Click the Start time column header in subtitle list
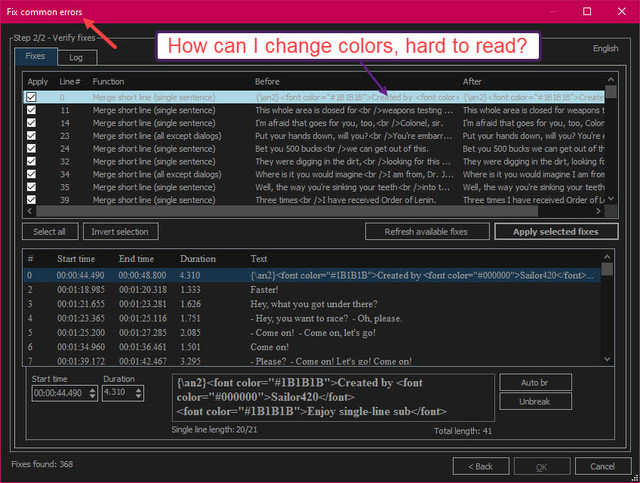 click(x=76, y=259)
